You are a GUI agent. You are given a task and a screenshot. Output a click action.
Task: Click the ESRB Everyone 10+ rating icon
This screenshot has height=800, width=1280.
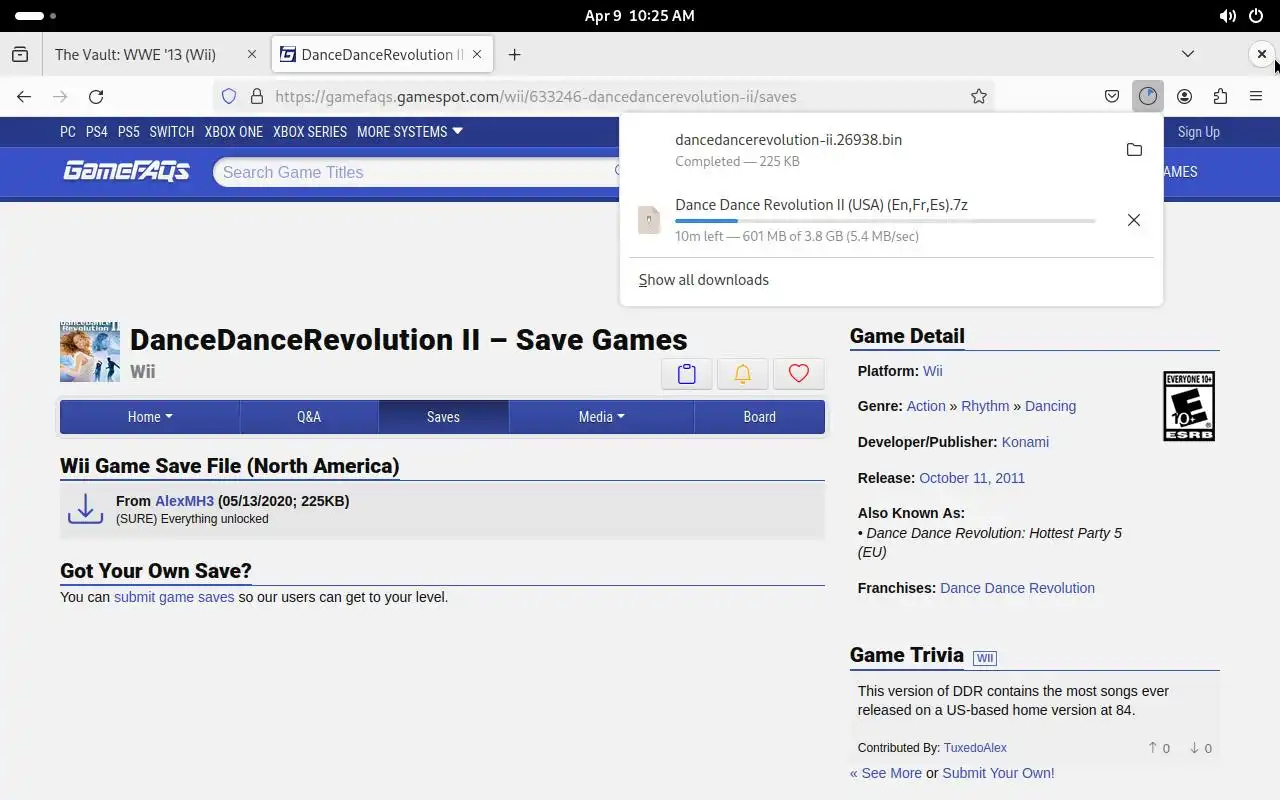(x=1189, y=406)
